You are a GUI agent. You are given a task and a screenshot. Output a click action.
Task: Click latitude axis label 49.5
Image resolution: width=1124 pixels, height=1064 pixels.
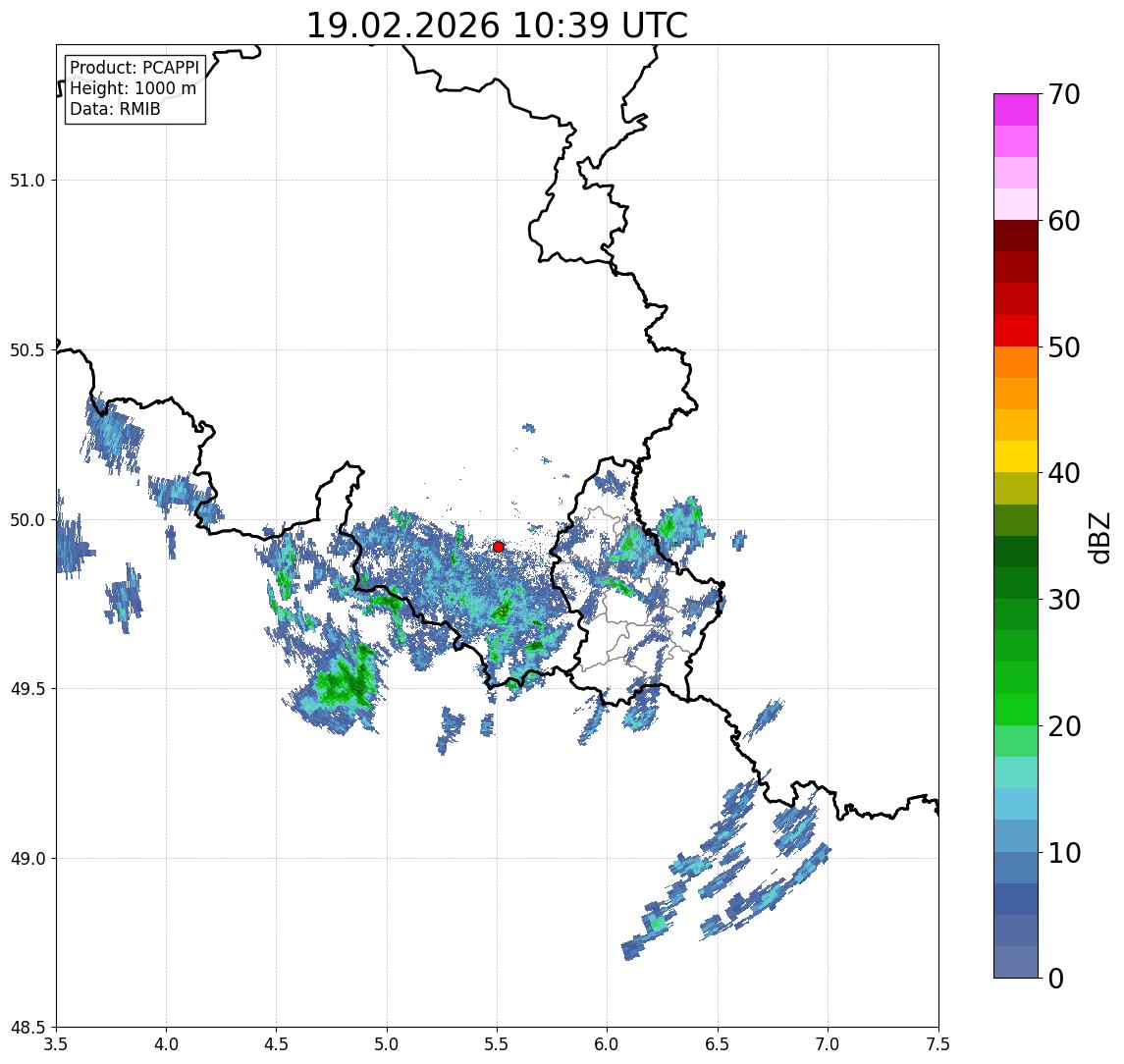27,688
